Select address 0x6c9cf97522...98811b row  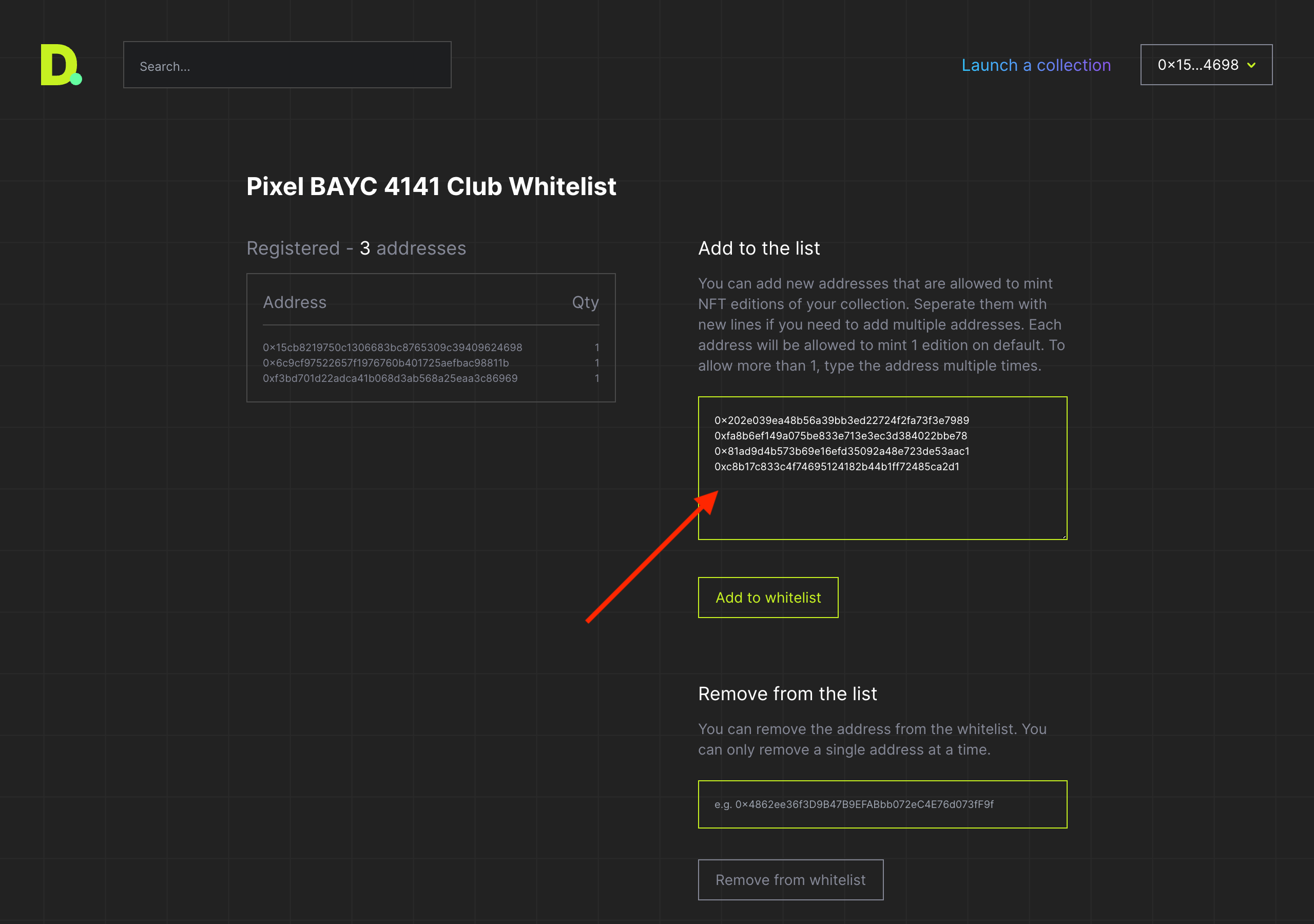coord(431,363)
